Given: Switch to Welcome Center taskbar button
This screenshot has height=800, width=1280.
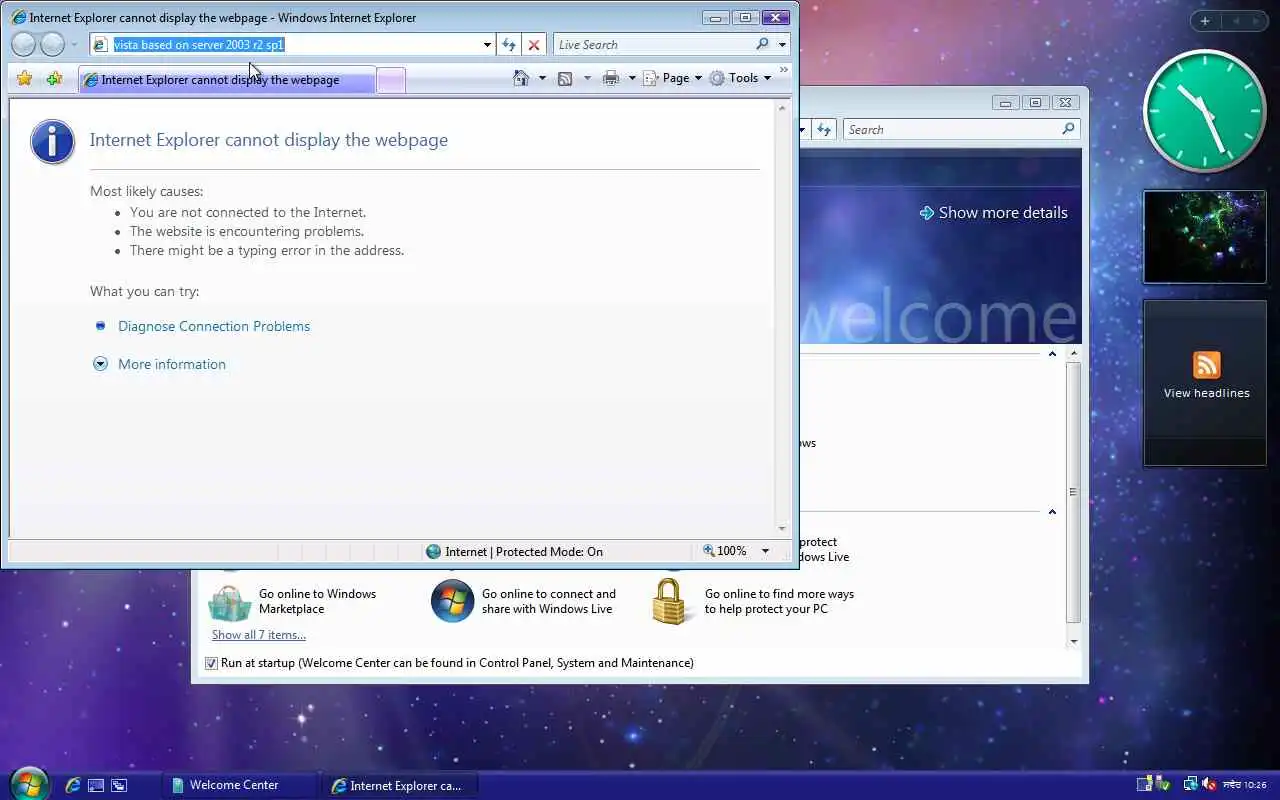Looking at the screenshot, I should coord(240,785).
